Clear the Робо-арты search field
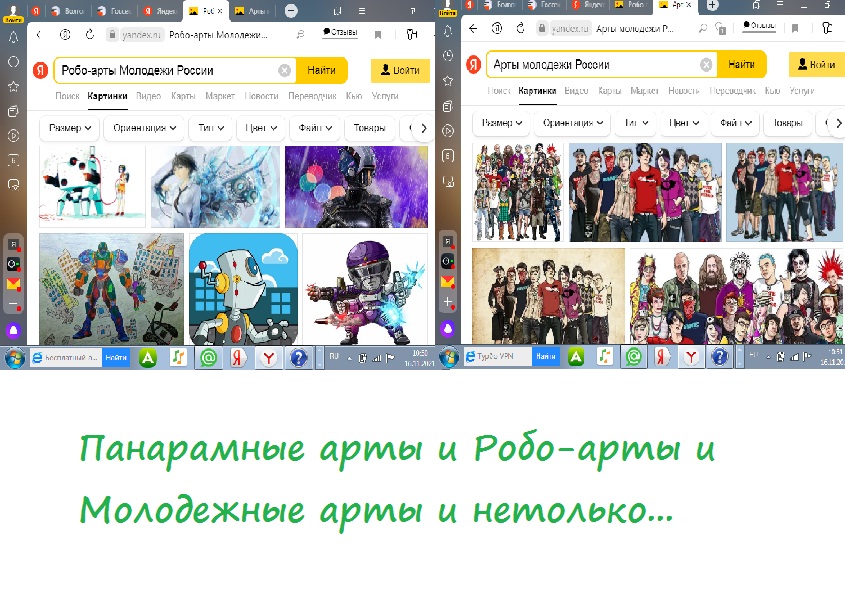 [x=285, y=70]
